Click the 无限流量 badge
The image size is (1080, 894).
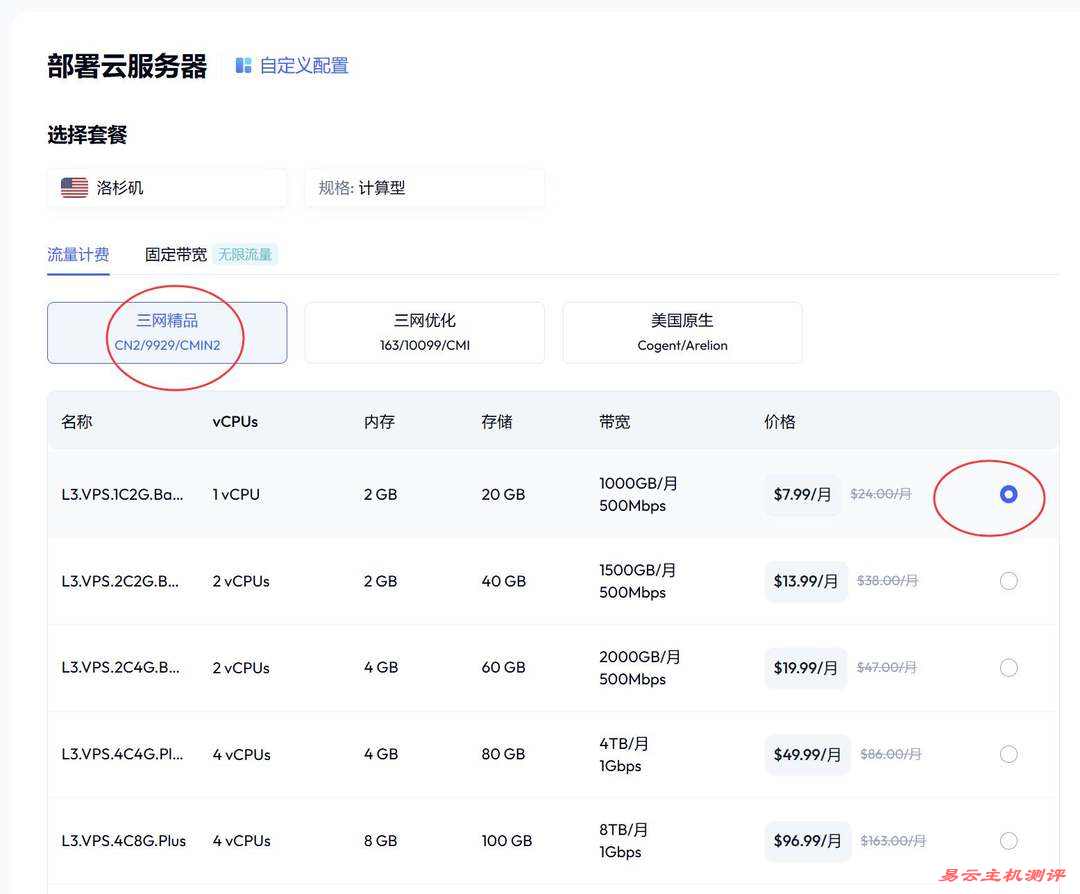click(x=245, y=254)
